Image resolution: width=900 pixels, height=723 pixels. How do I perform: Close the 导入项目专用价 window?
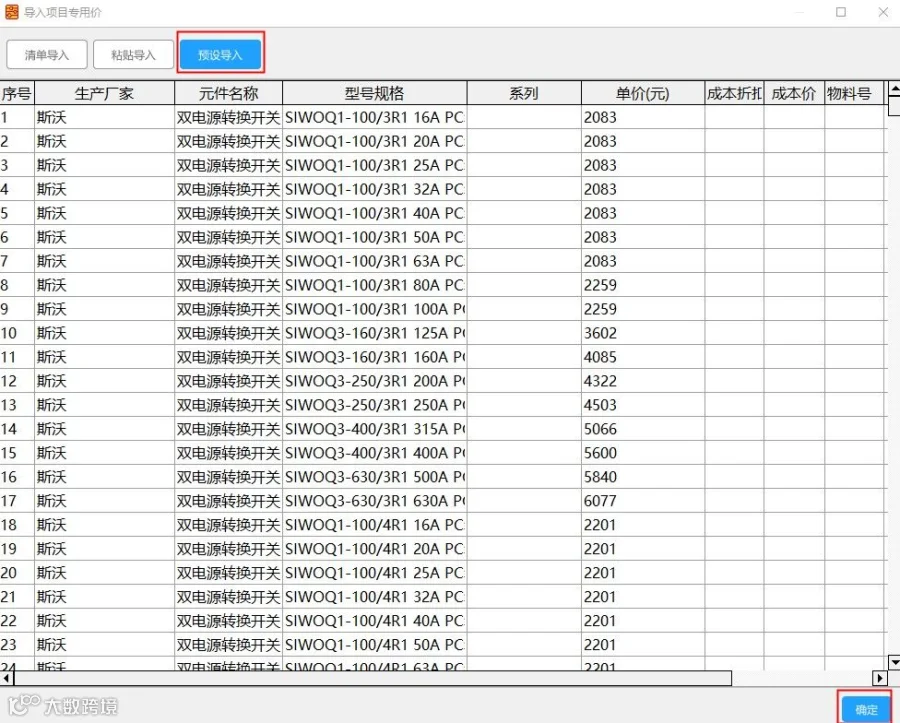pyautogui.click(x=883, y=12)
